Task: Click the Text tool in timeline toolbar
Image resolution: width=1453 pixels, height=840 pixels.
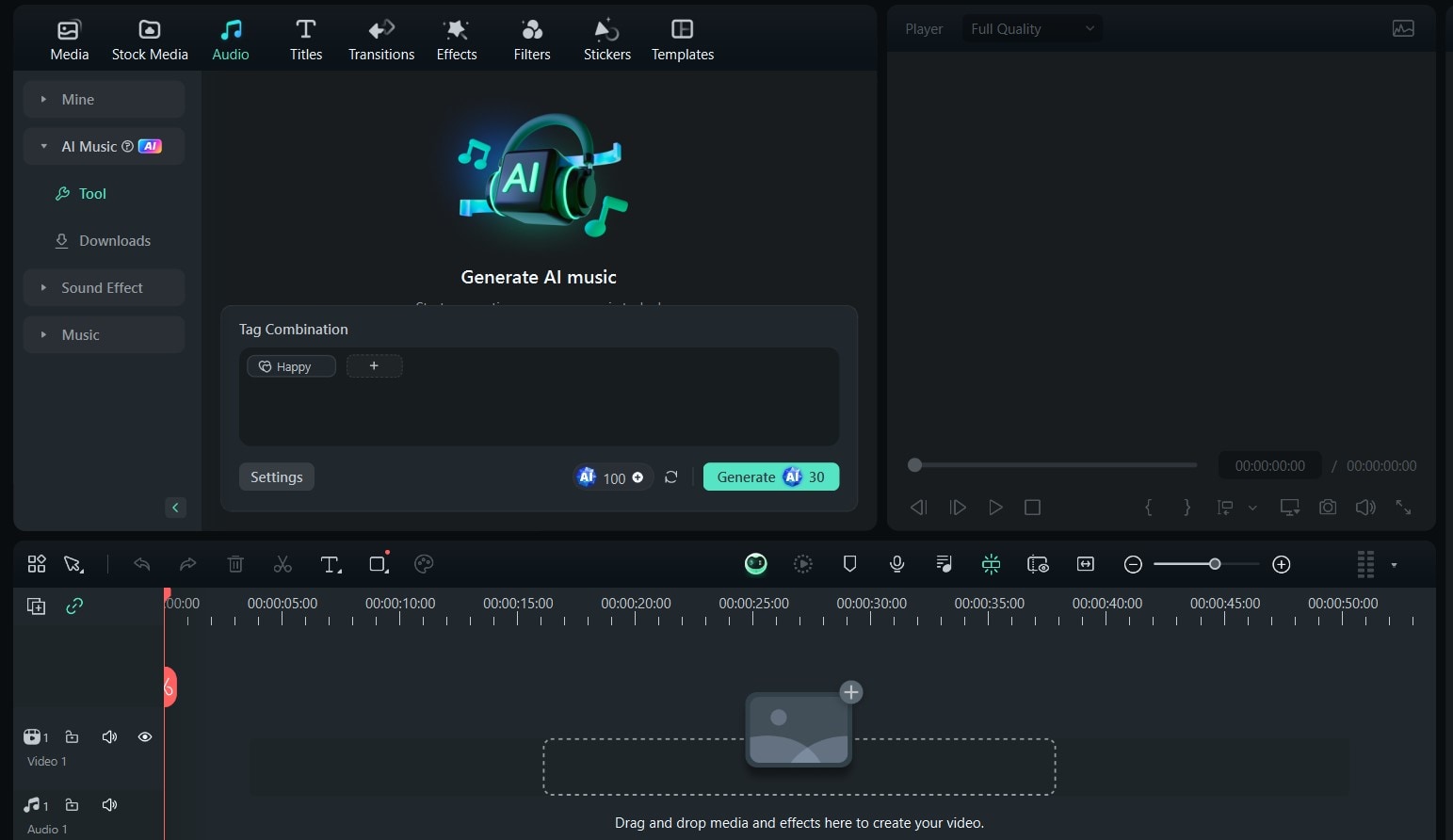Action: 330,564
